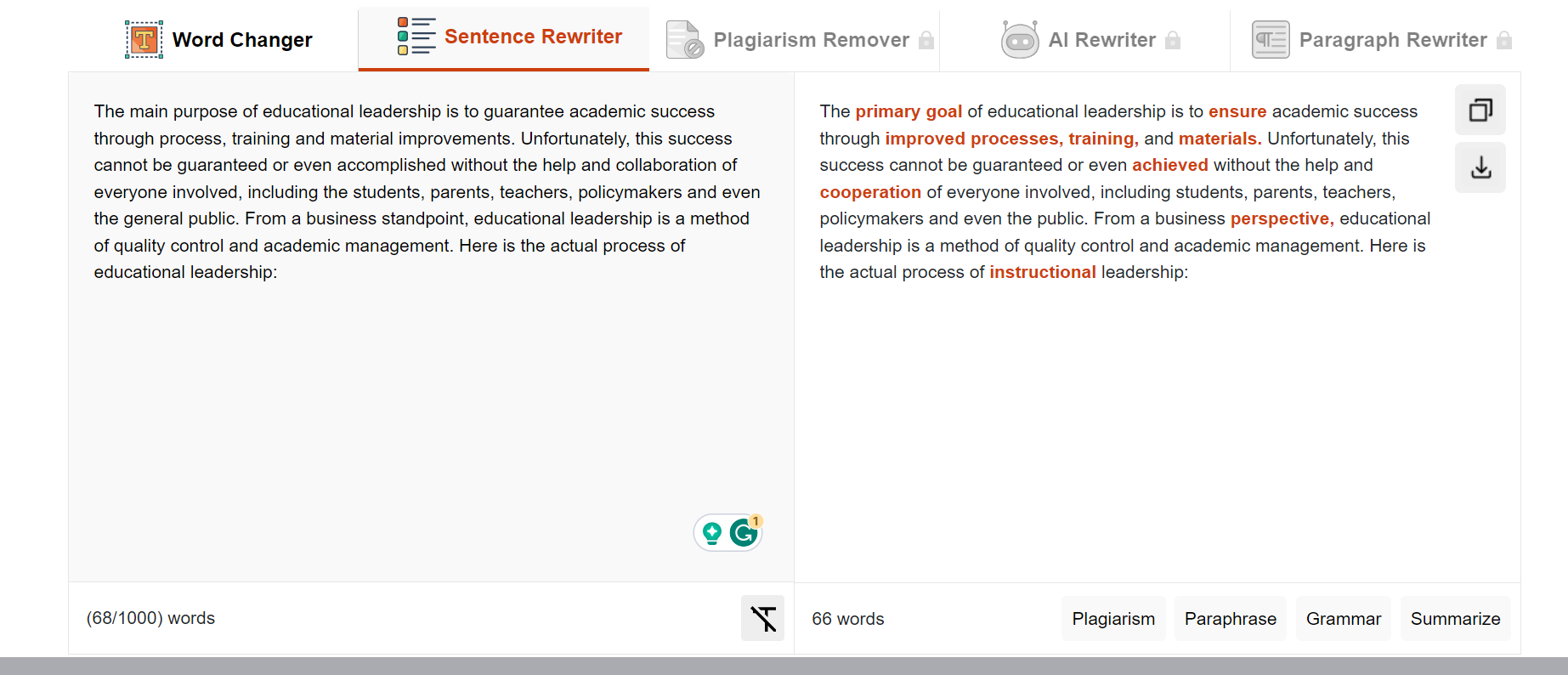Viewport: 1568px width, 675px height.
Task: Click lock icon beside Paragraph Rewriter
Action: (x=1504, y=40)
